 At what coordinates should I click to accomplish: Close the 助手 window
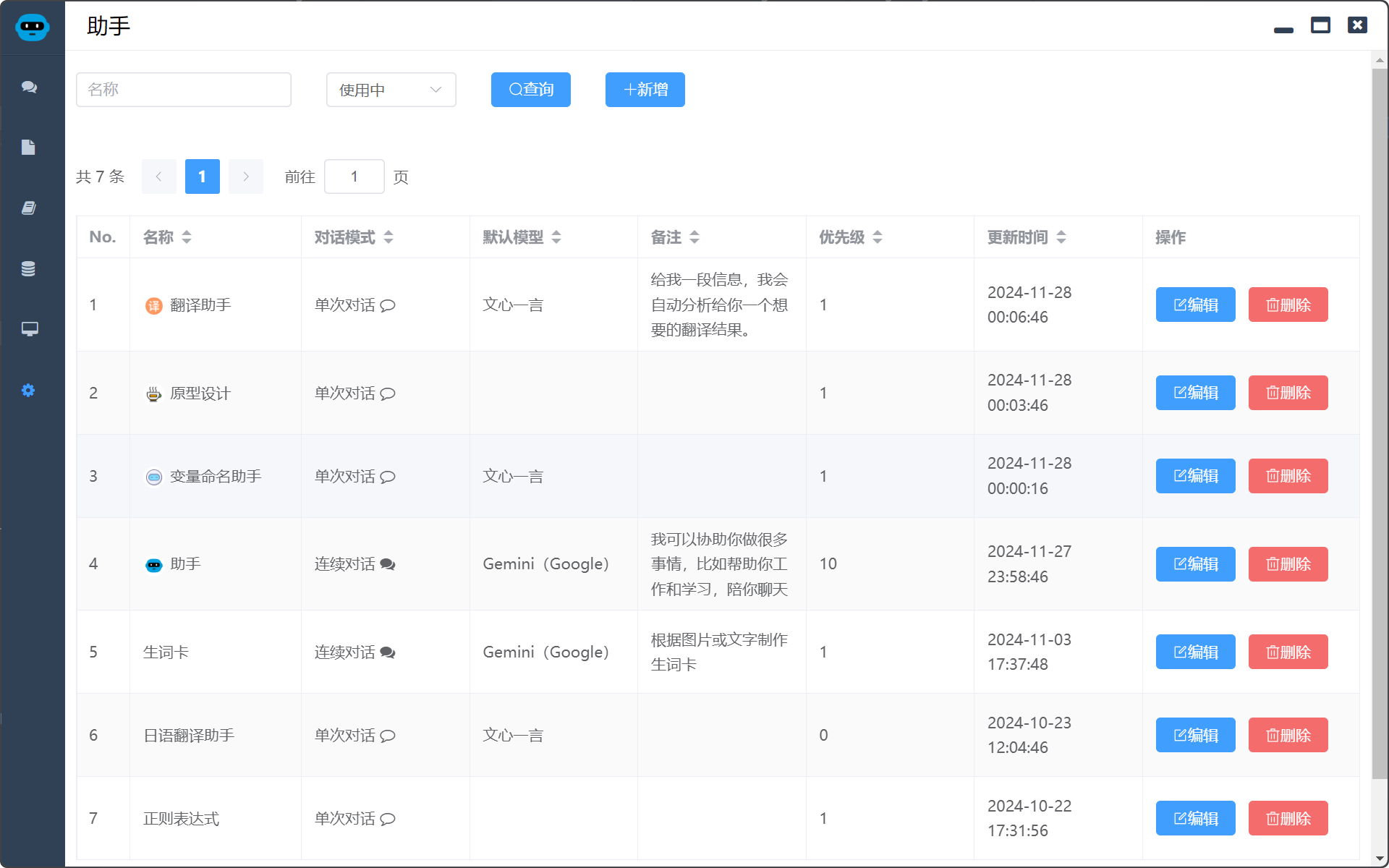coord(1357,25)
